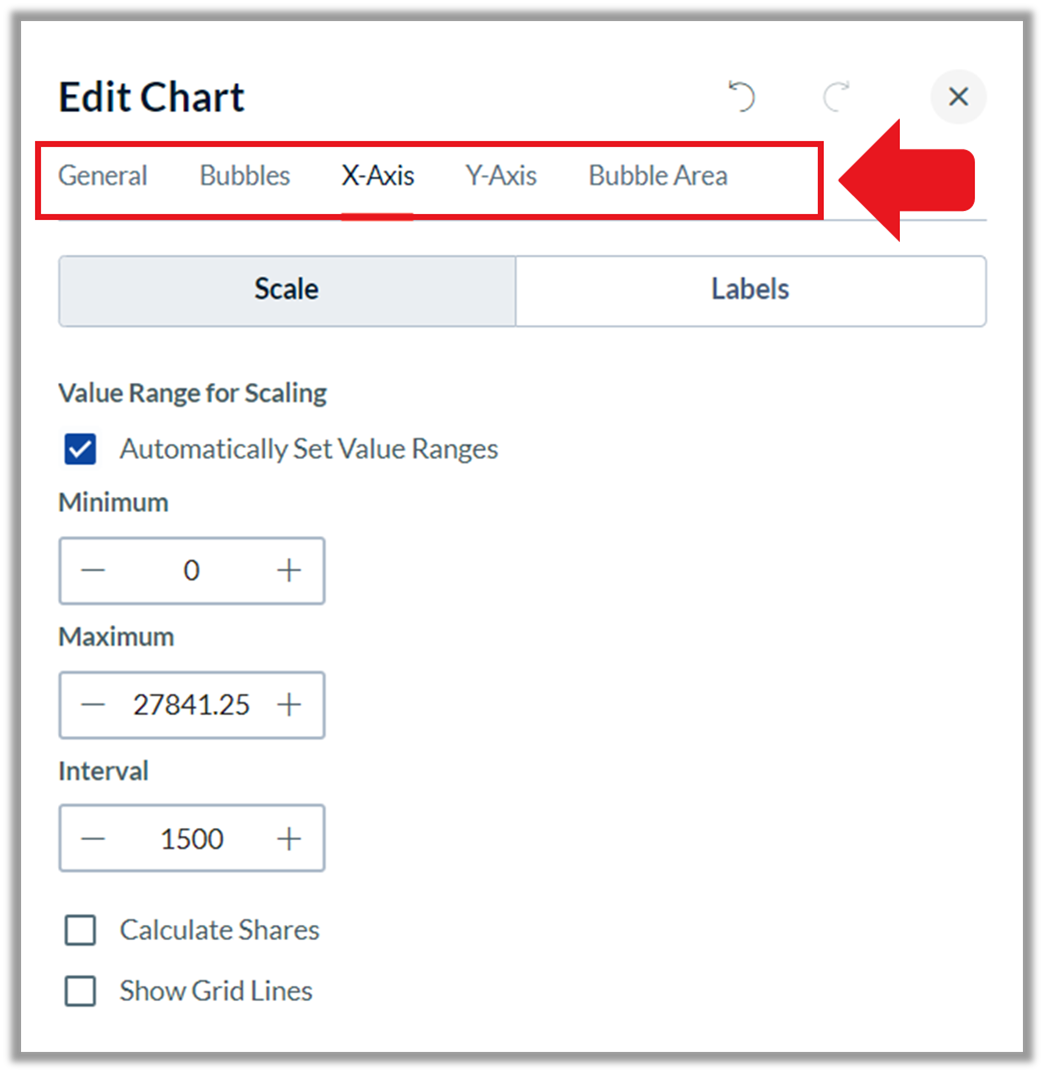Open the Bubbles tab
Screen dimensions: 1044x1073
tap(245, 176)
